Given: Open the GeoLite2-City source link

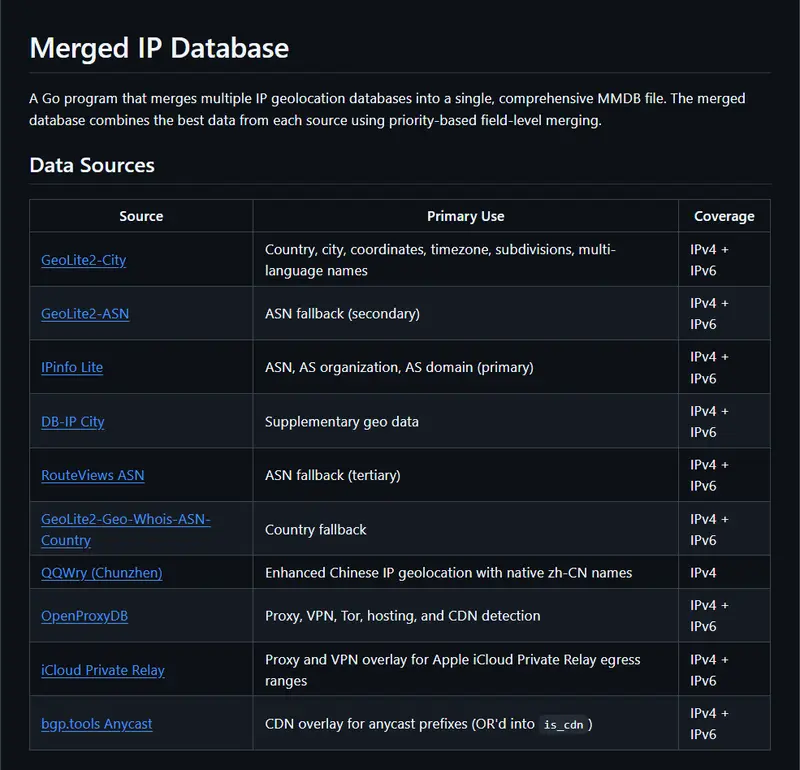Looking at the screenshot, I should [x=84, y=260].
